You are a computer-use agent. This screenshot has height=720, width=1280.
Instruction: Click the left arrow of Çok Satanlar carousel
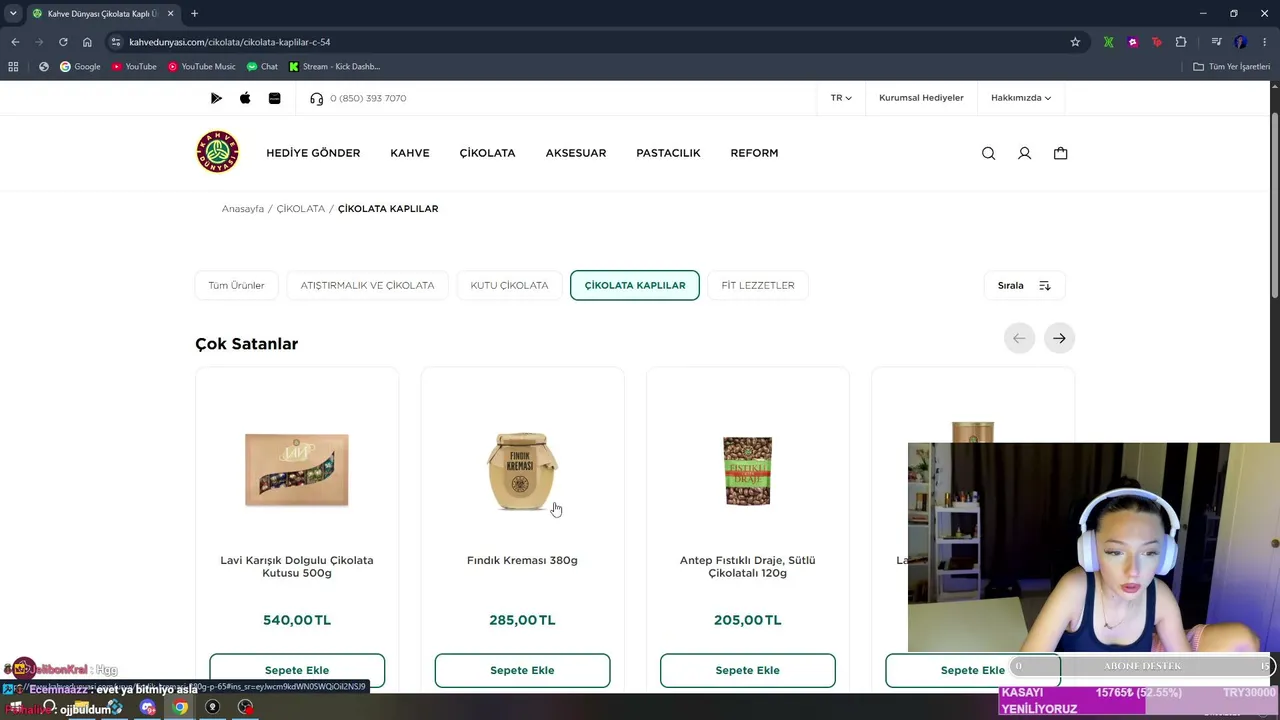point(1019,338)
